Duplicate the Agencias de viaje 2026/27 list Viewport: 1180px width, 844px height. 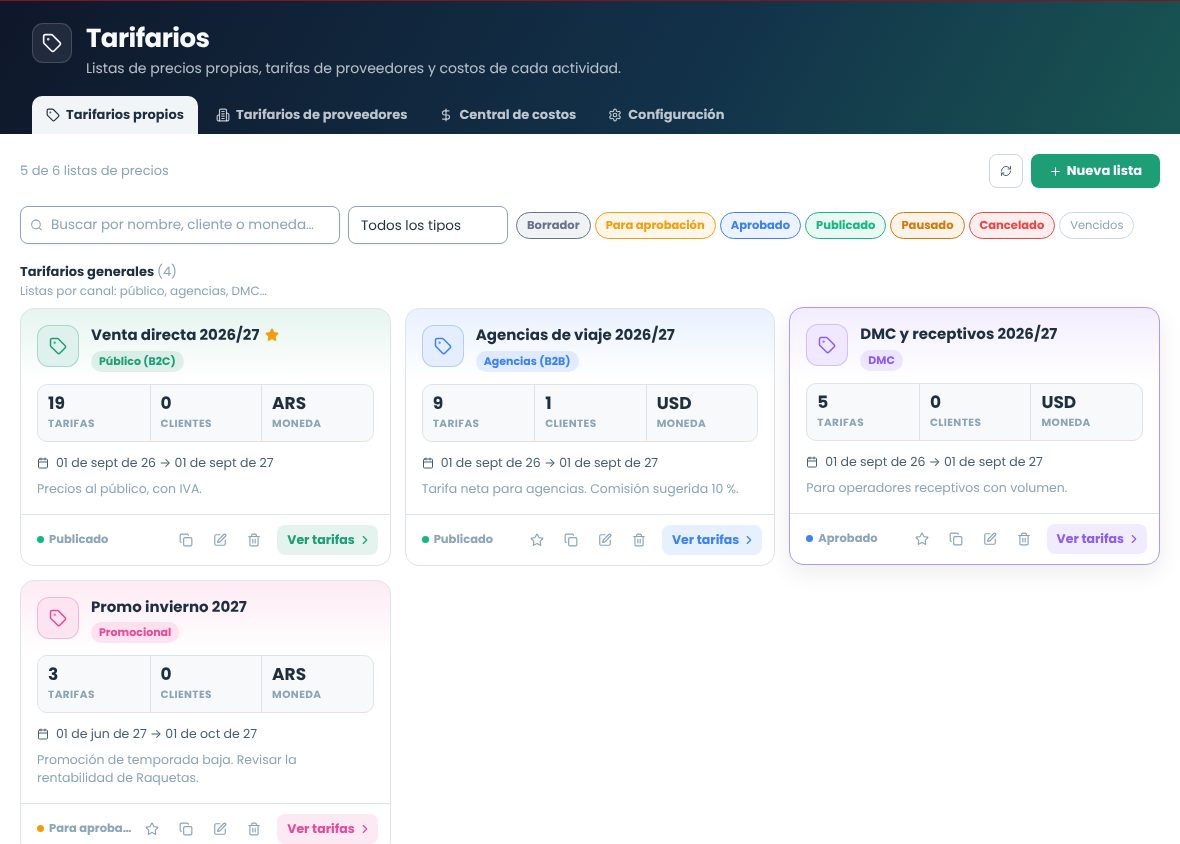(571, 539)
